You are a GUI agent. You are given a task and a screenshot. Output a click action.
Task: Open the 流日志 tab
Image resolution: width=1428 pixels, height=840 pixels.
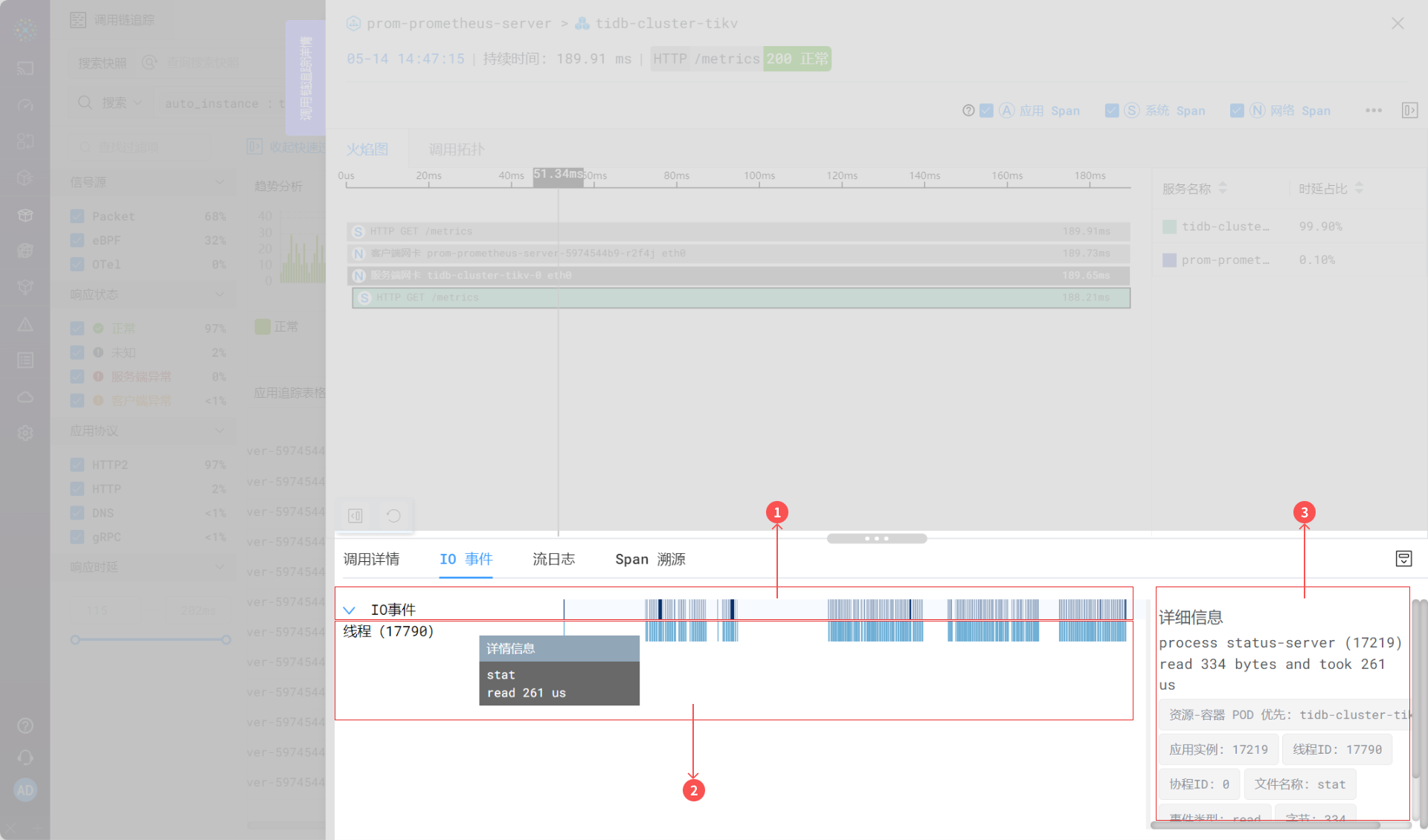click(553, 559)
